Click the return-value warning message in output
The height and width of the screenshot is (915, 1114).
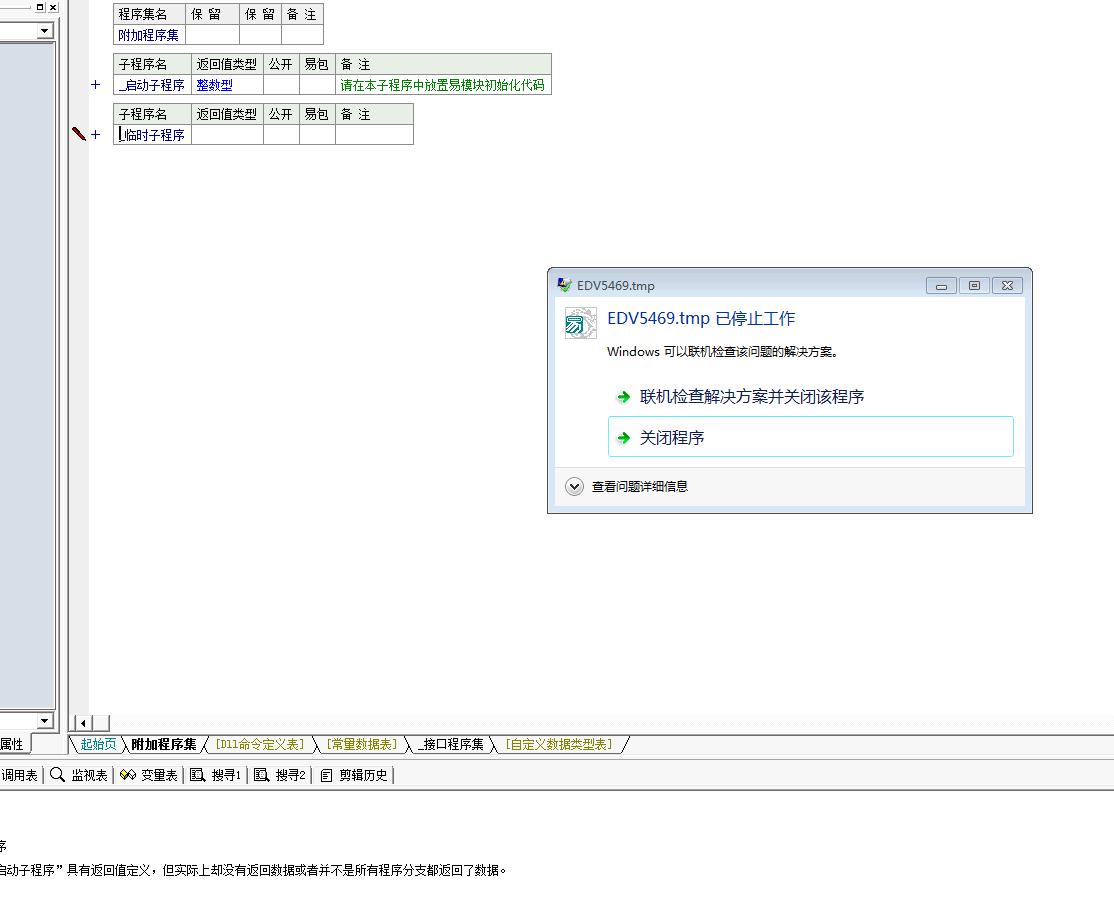click(252, 870)
